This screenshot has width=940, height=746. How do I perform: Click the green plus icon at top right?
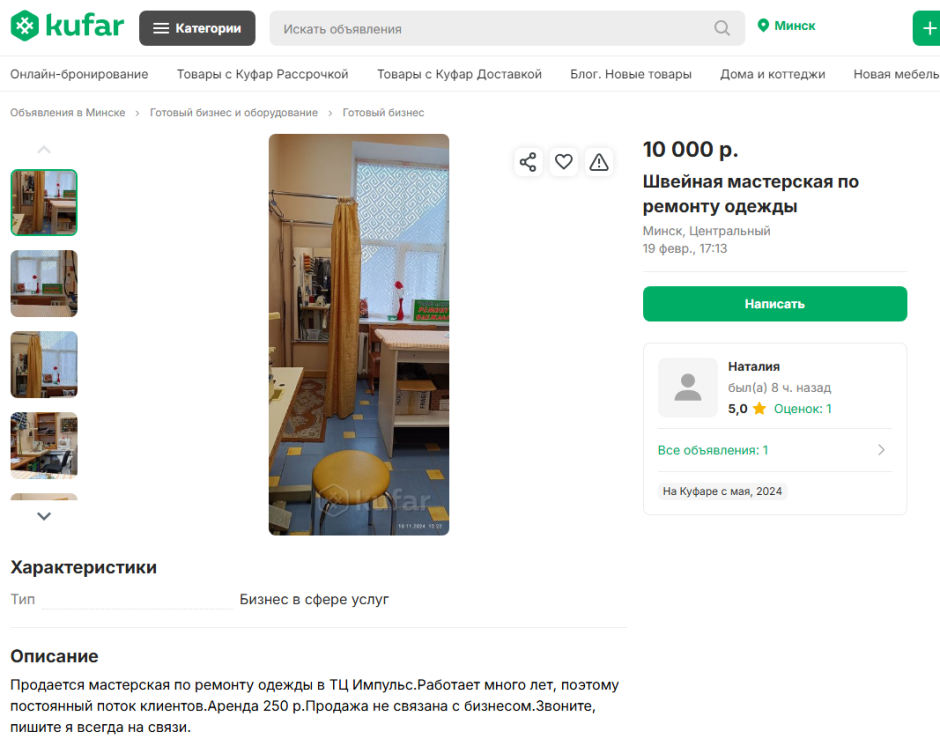[927, 28]
